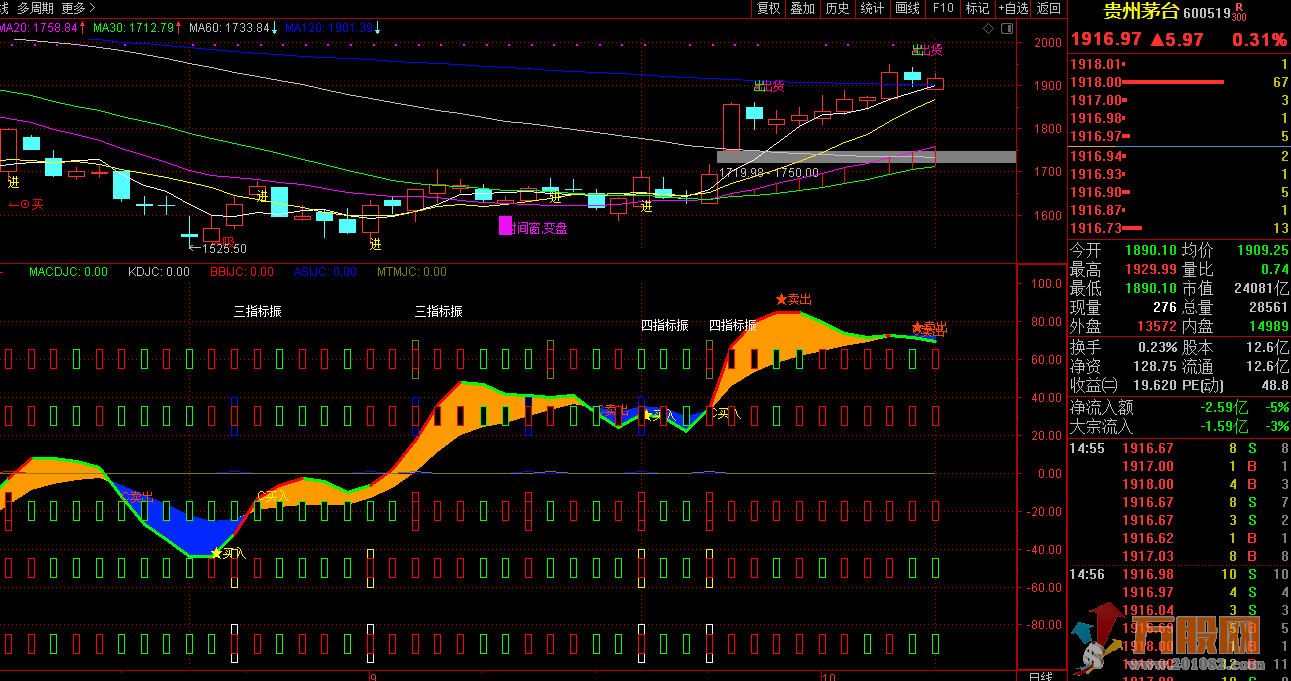Select the 画线 drawing tool
Screen dimensions: 1291x681
pos(907,8)
